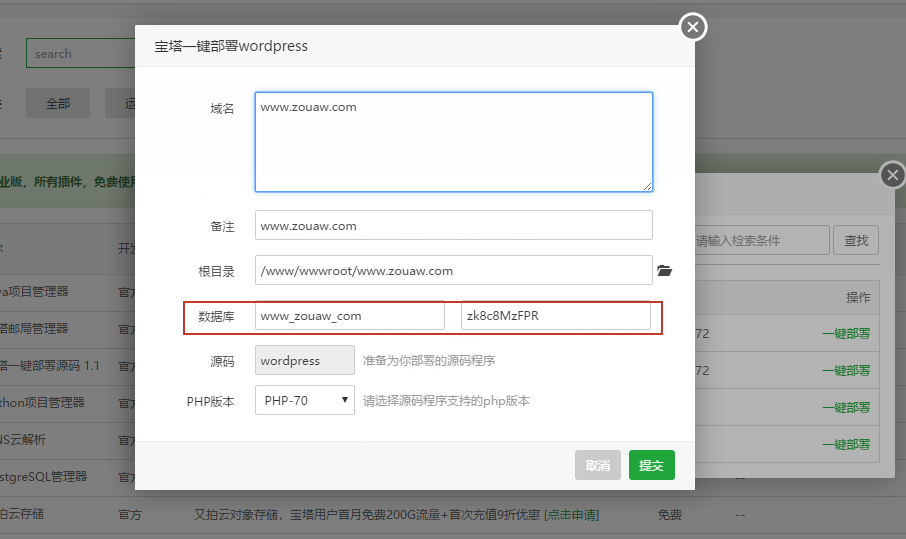The width and height of the screenshot is (906, 539).
Task: Click the resize handle of 域名 textarea
Action: pos(647,186)
